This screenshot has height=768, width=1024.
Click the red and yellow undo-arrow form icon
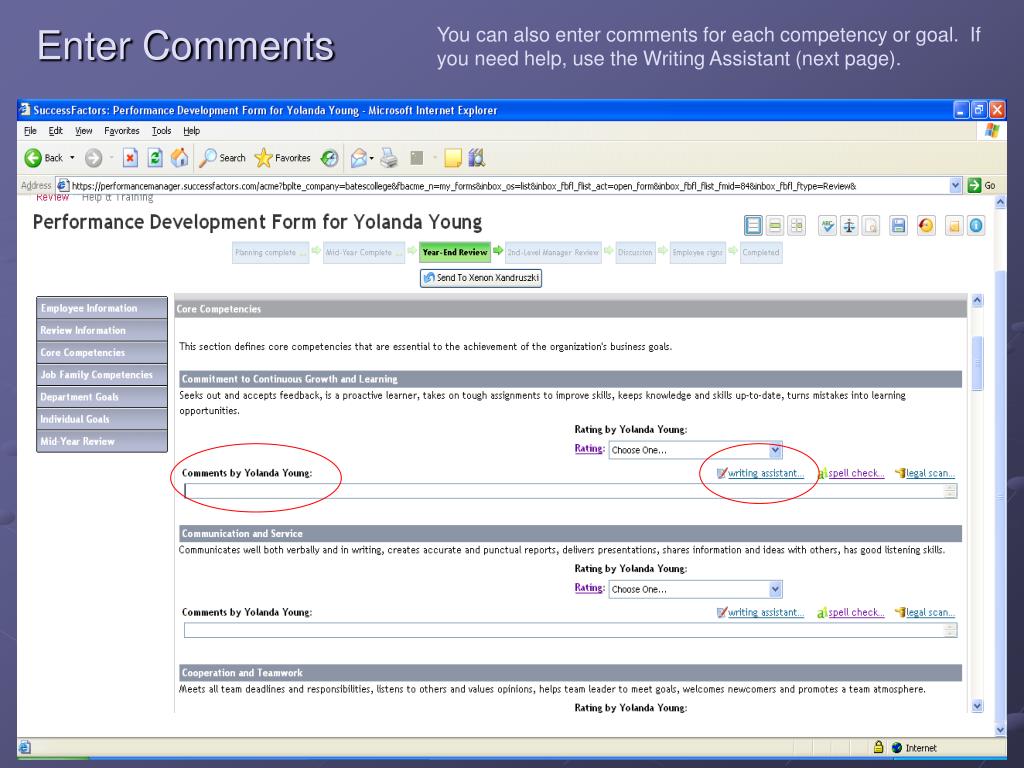point(926,226)
